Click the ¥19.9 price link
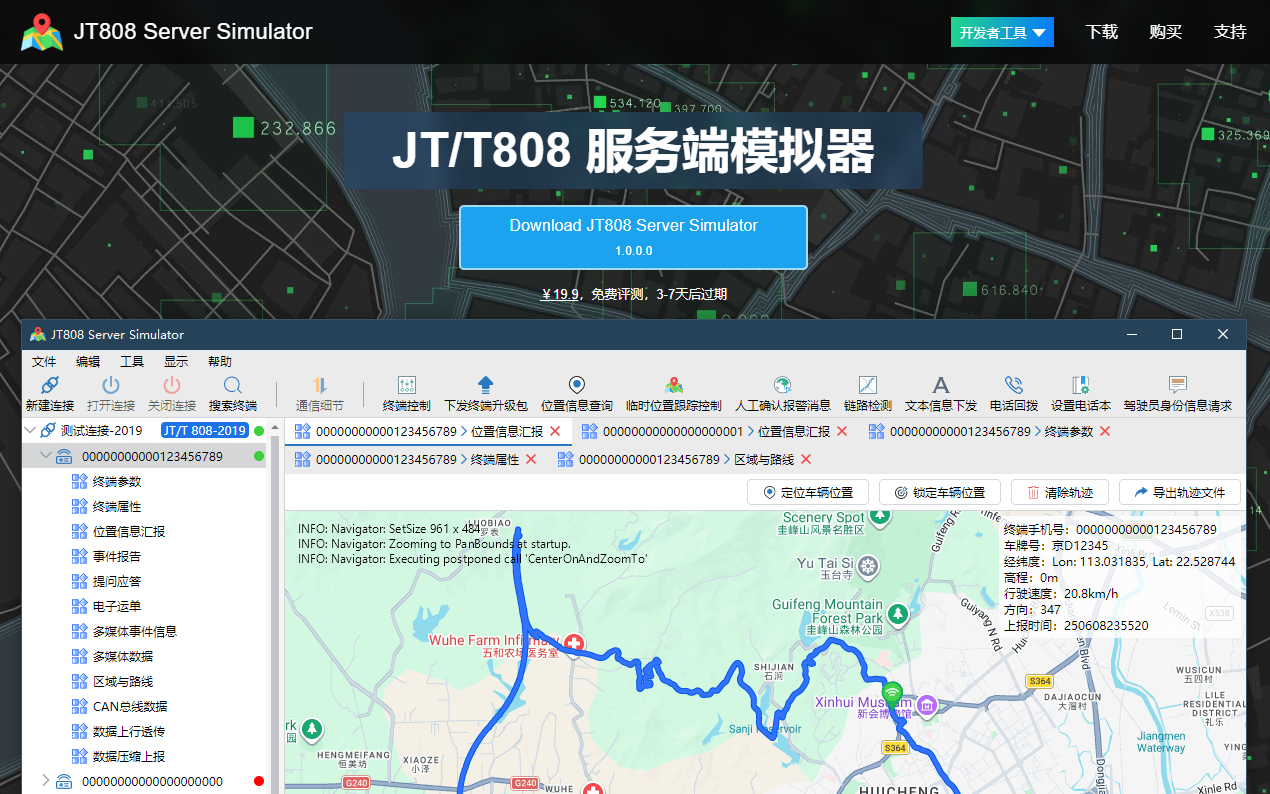1270x794 pixels. (x=560, y=294)
